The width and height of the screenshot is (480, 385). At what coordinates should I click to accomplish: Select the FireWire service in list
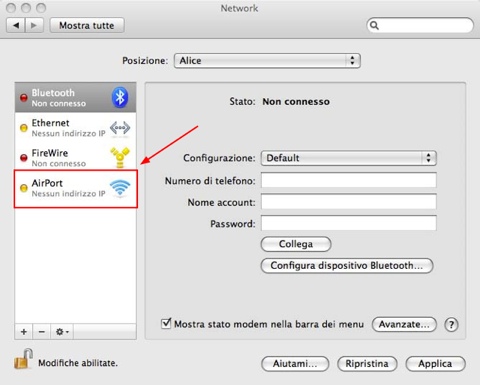tap(75, 158)
